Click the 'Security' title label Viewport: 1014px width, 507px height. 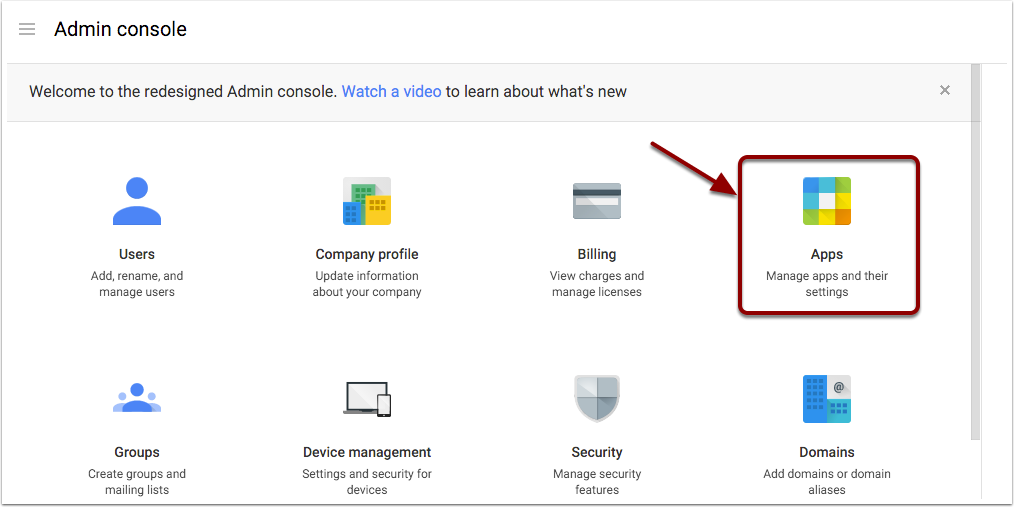[x=597, y=452]
